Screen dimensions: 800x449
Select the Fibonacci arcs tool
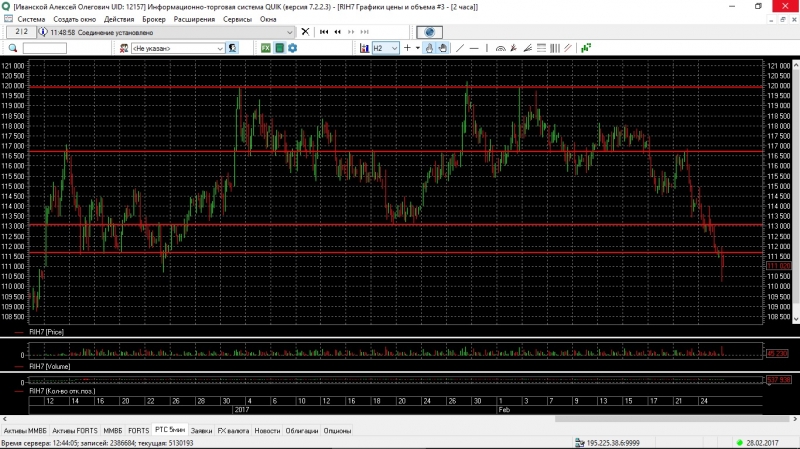502,48
